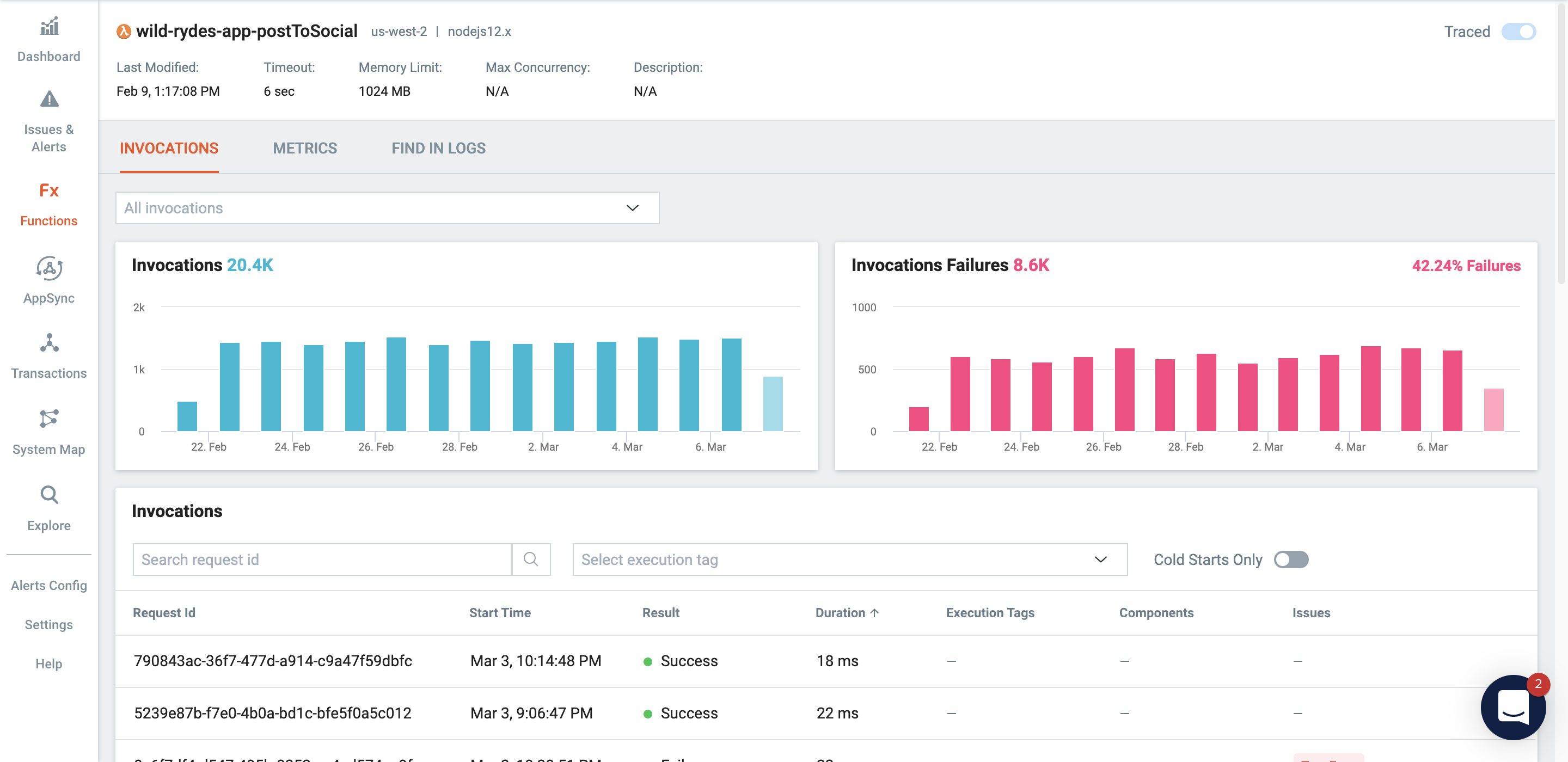Image resolution: width=1568 pixels, height=762 pixels.
Task: Open Issues & Alerts warning icon
Action: click(48, 99)
